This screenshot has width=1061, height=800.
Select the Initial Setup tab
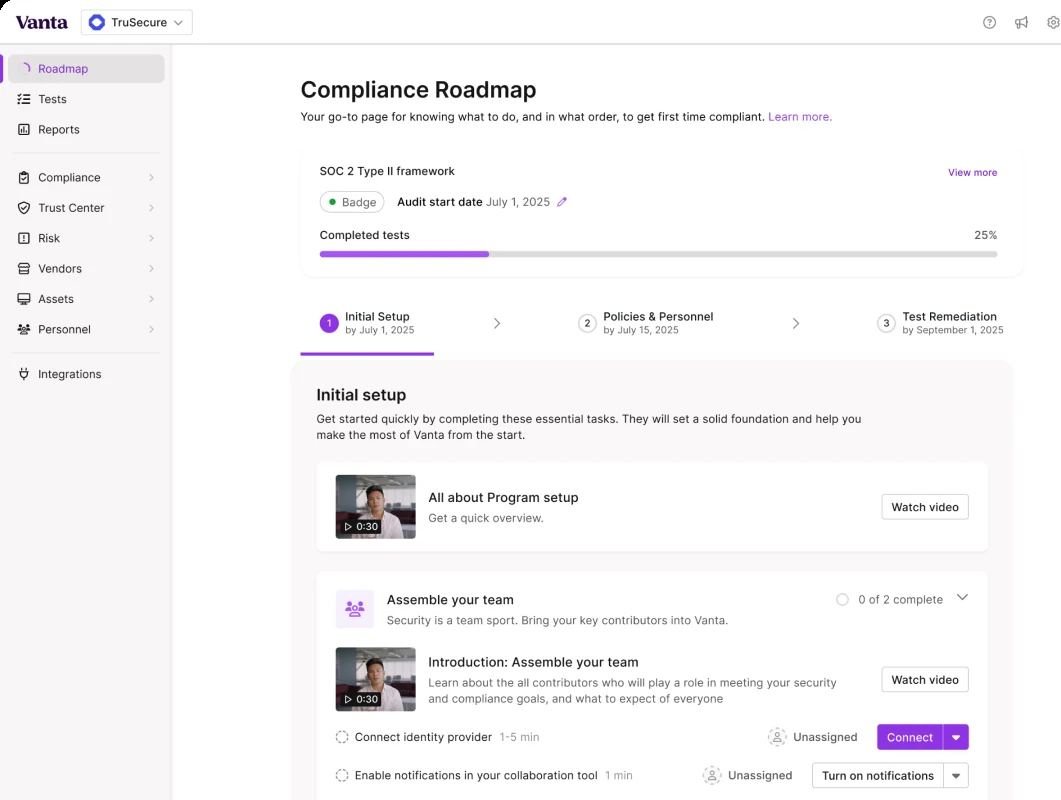pyautogui.click(x=367, y=324)
